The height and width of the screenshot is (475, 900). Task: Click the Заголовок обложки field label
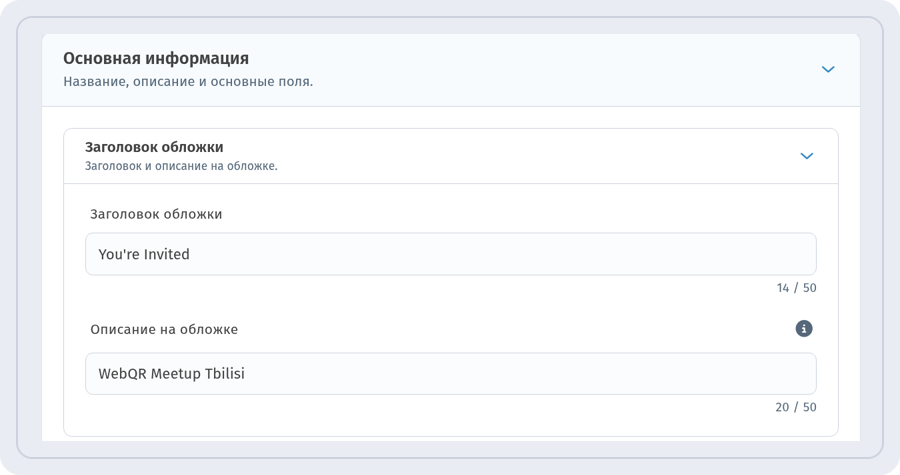[156, 215]
